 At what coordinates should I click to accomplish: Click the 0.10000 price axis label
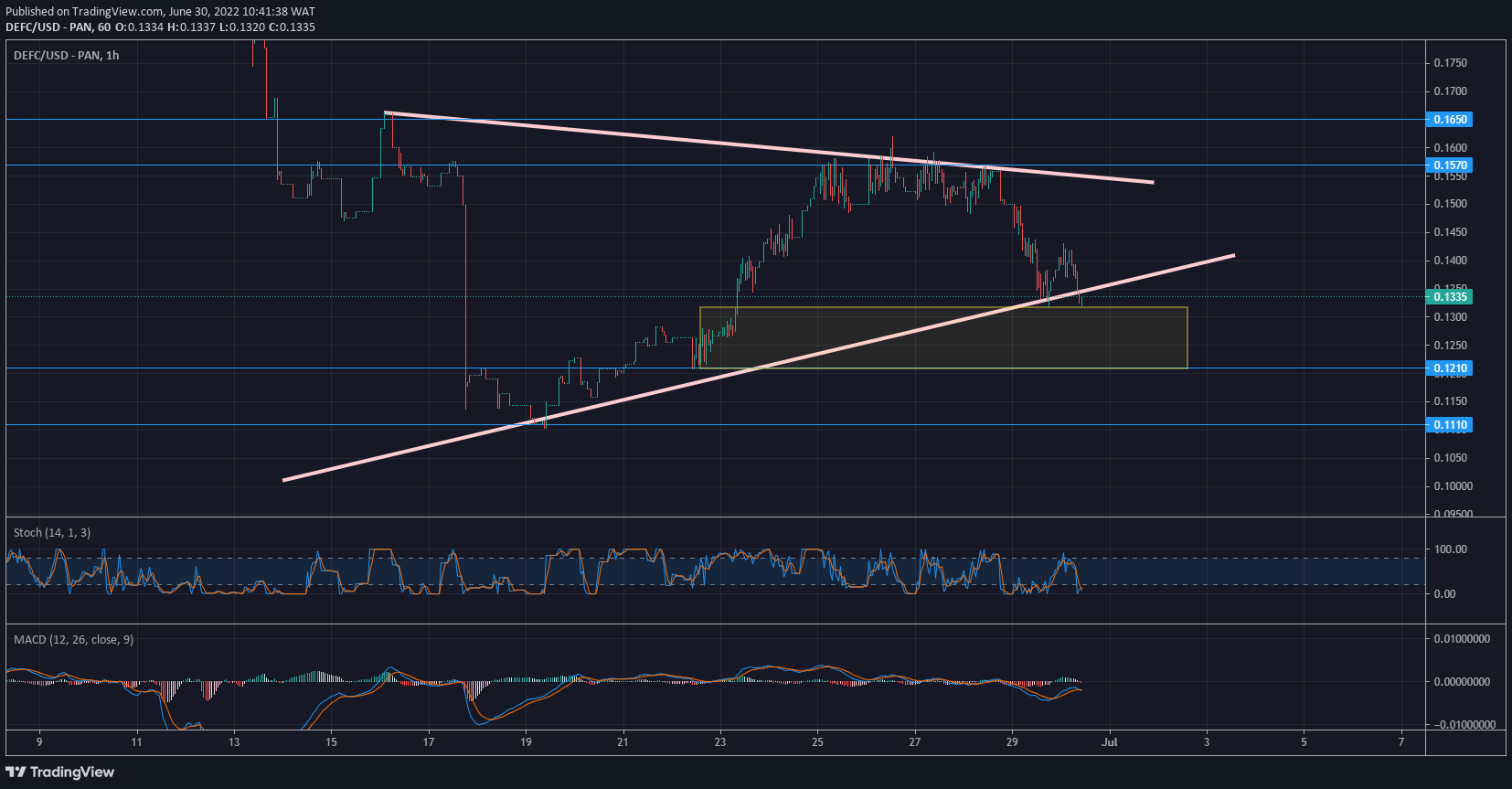click(1453, 486)
